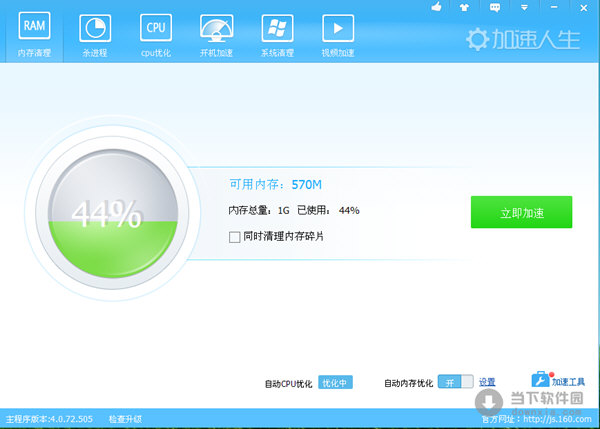Click the thumbs-up like icon
The height and width of the screenshot is (429, 600).
tap(436, 7)
